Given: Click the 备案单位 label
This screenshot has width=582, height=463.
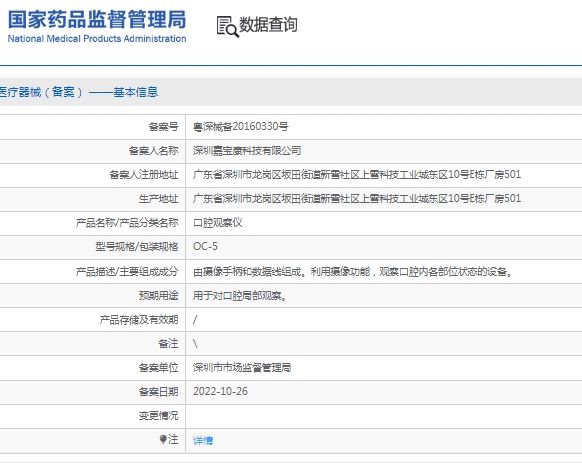Looking at the screenshot, I should 158,368.
